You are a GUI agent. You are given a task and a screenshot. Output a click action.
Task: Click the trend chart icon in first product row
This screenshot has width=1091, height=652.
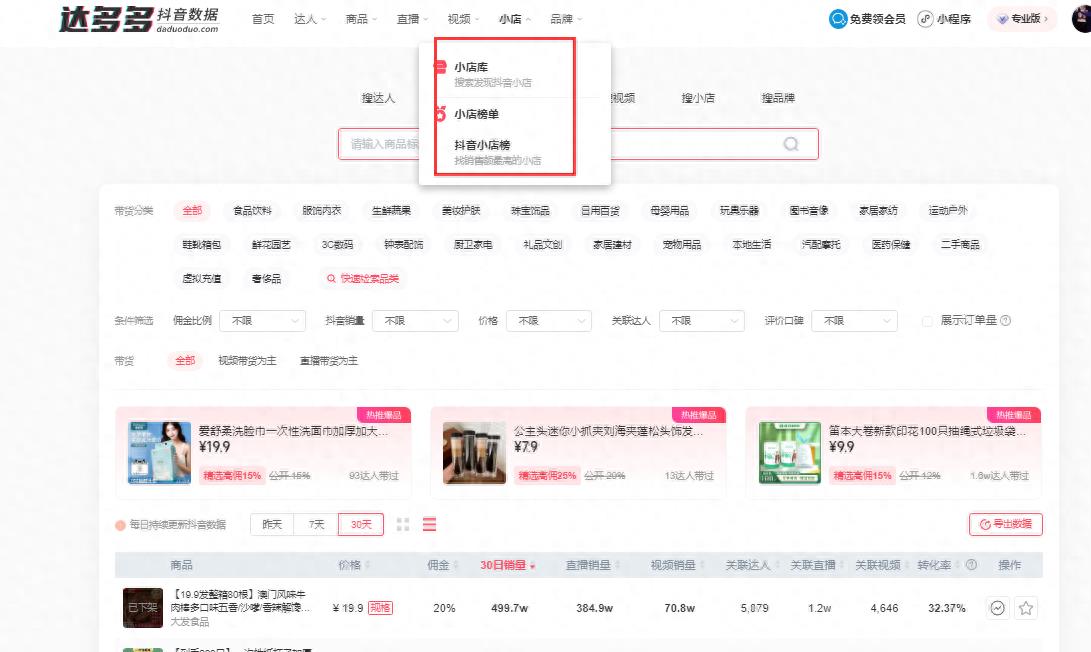click(997, 608)
